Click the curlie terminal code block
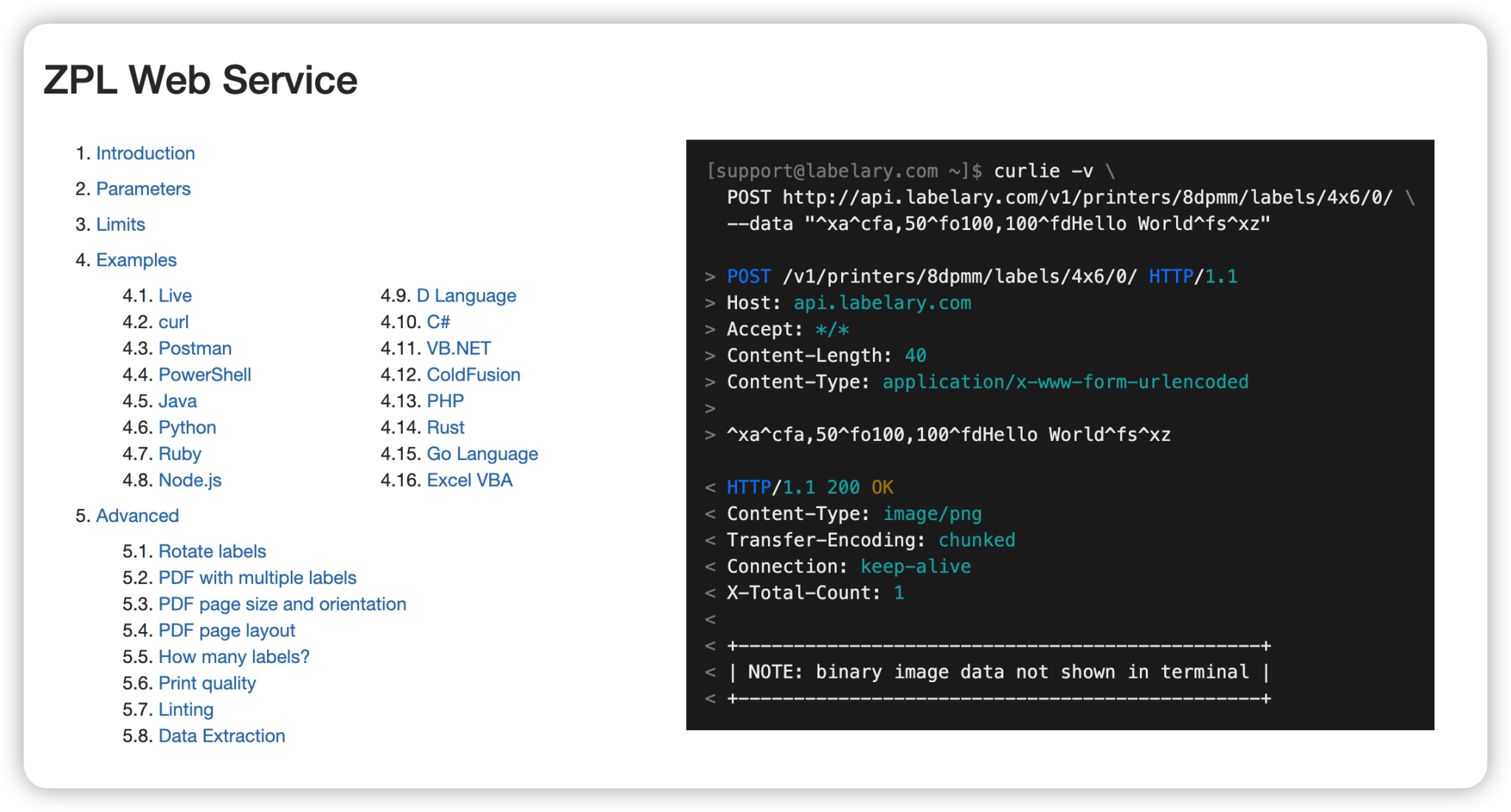This screenshot has width=1511, height=812. 1059,434
